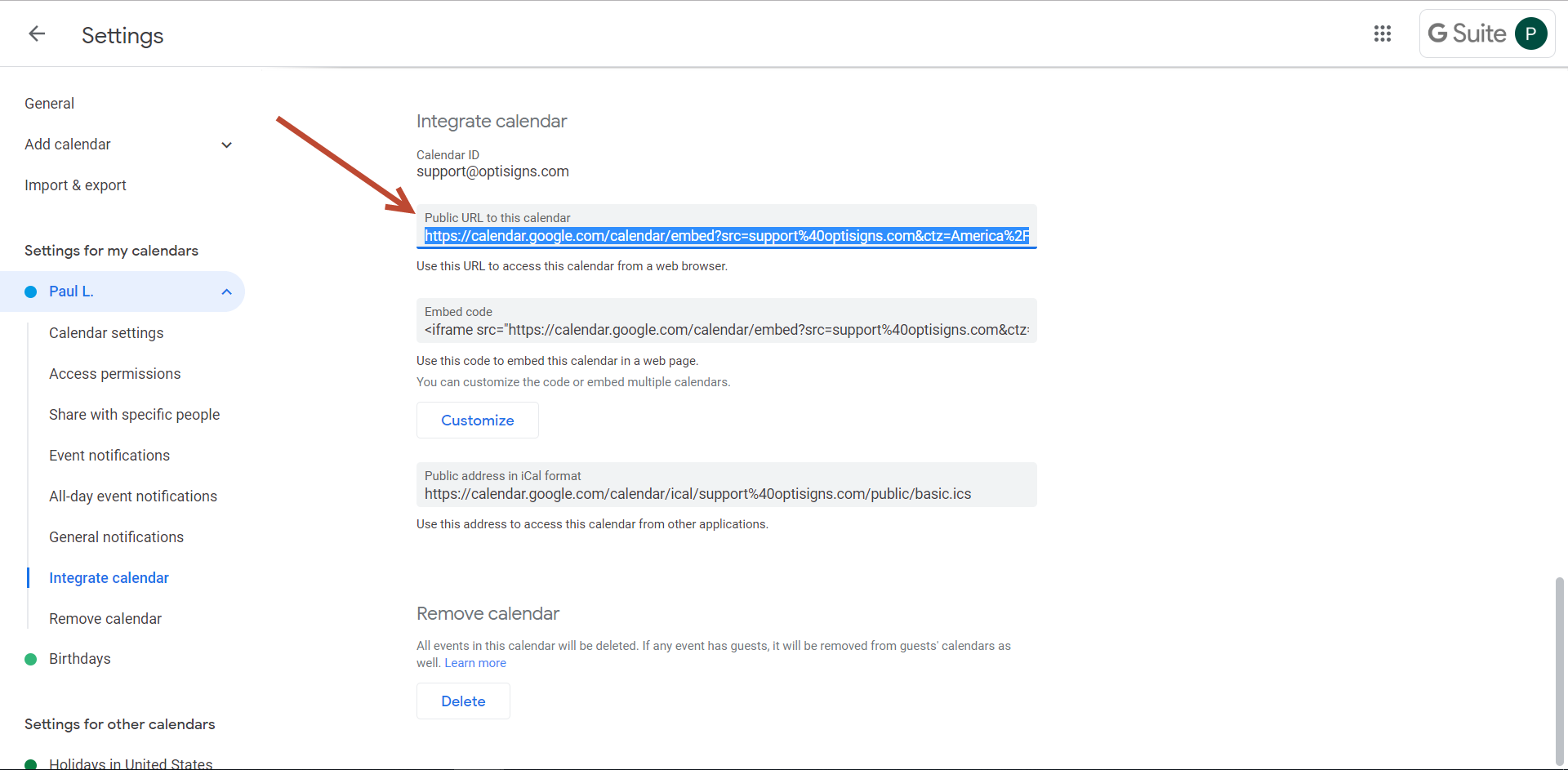
Task: Open Import & export settings
Action: [75, 185]
